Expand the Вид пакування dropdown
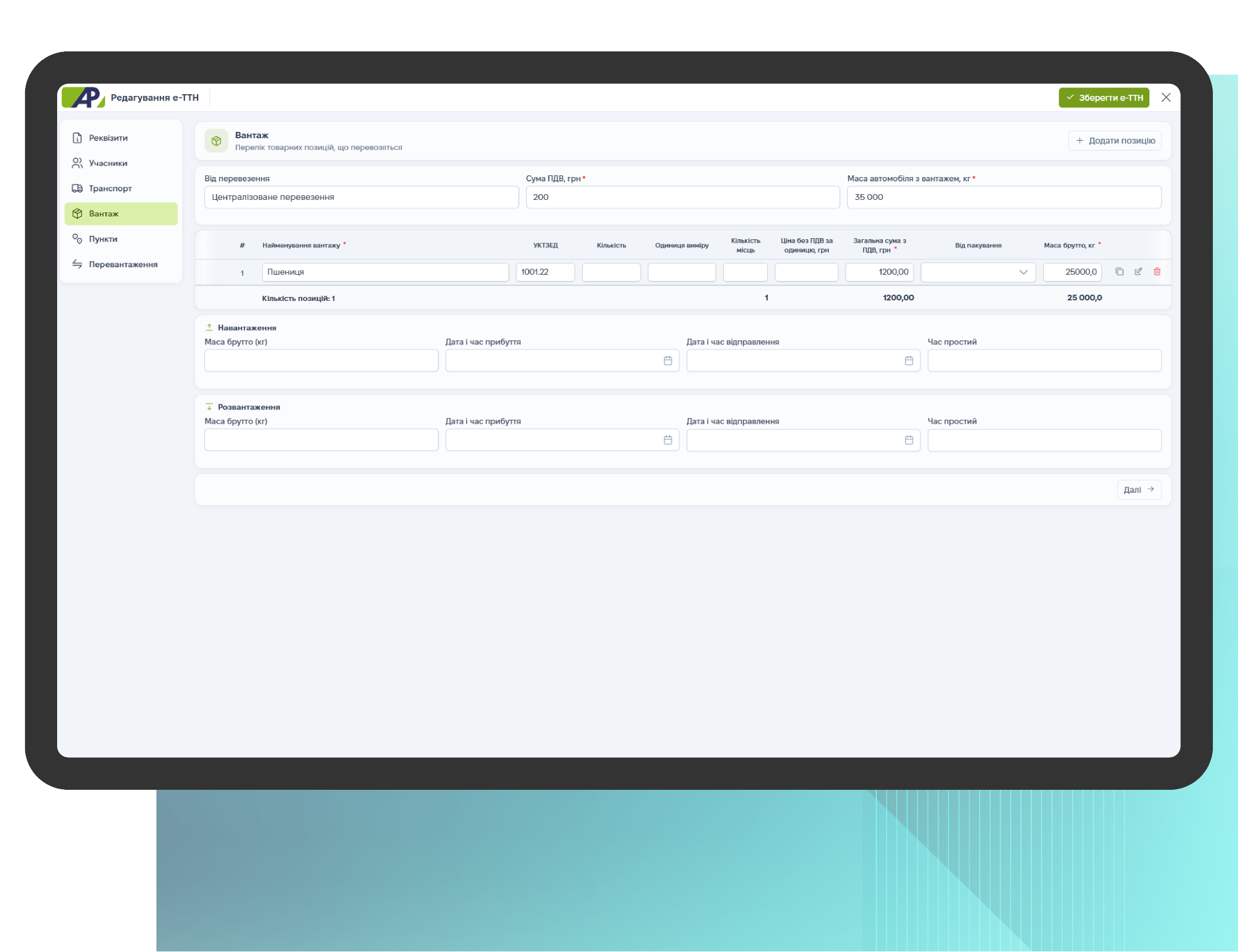The image size is (1238, 952). pyautogui.click(x=977, y=272)
